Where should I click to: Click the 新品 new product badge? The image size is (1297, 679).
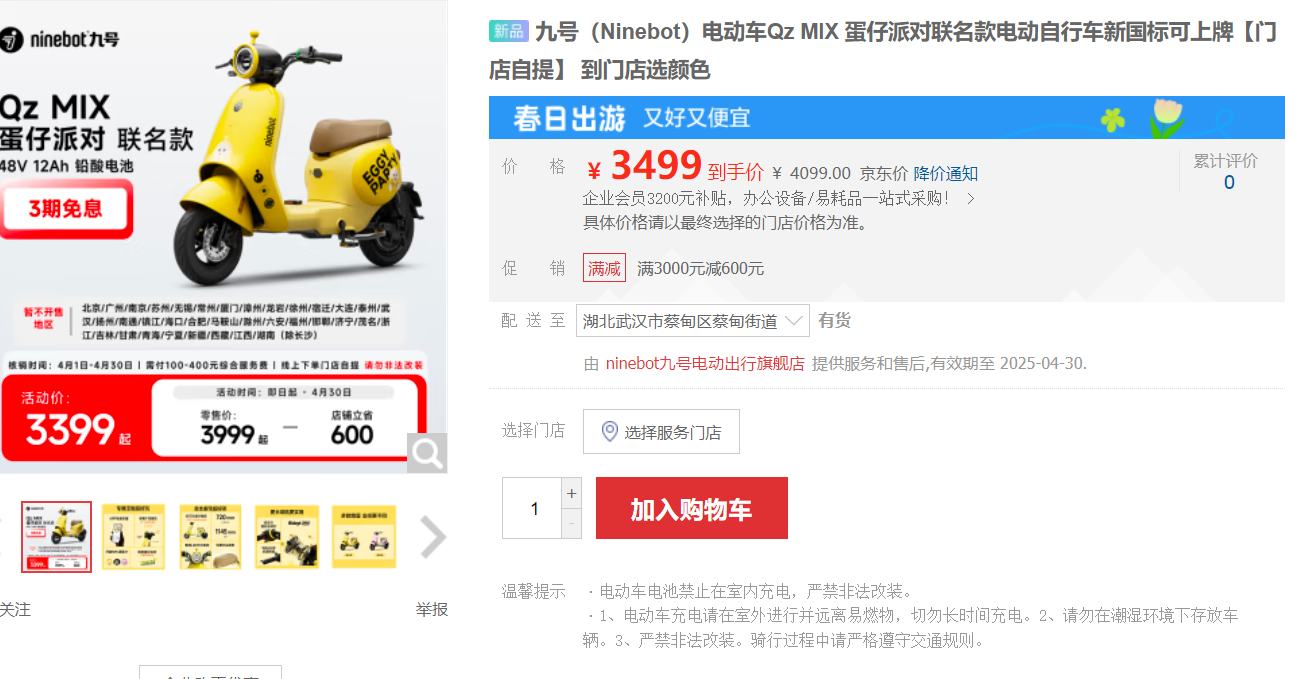pos(508,31)
